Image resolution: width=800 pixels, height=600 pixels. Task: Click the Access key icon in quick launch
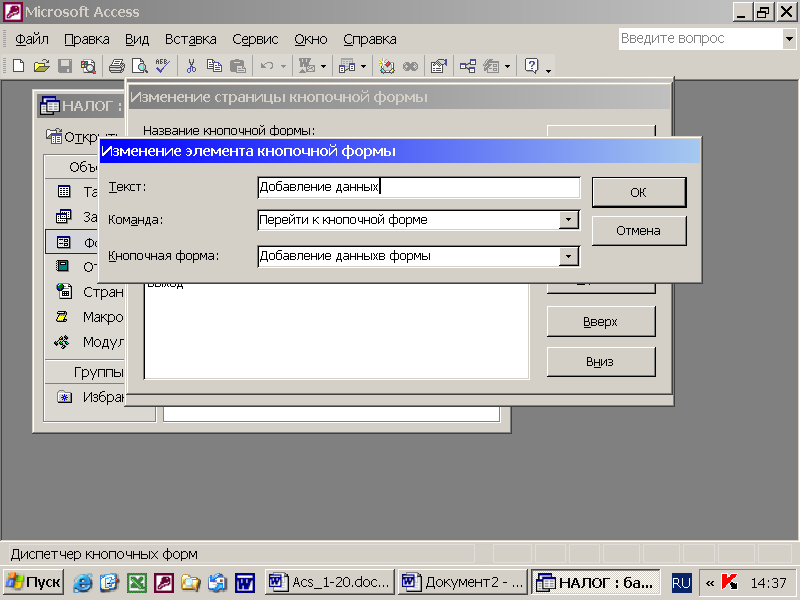(x=164, y=582)
